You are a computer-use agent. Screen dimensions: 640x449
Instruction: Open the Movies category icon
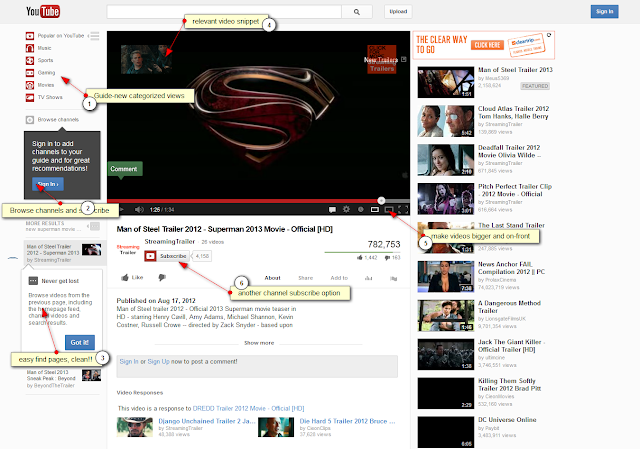tap(30, 85)
